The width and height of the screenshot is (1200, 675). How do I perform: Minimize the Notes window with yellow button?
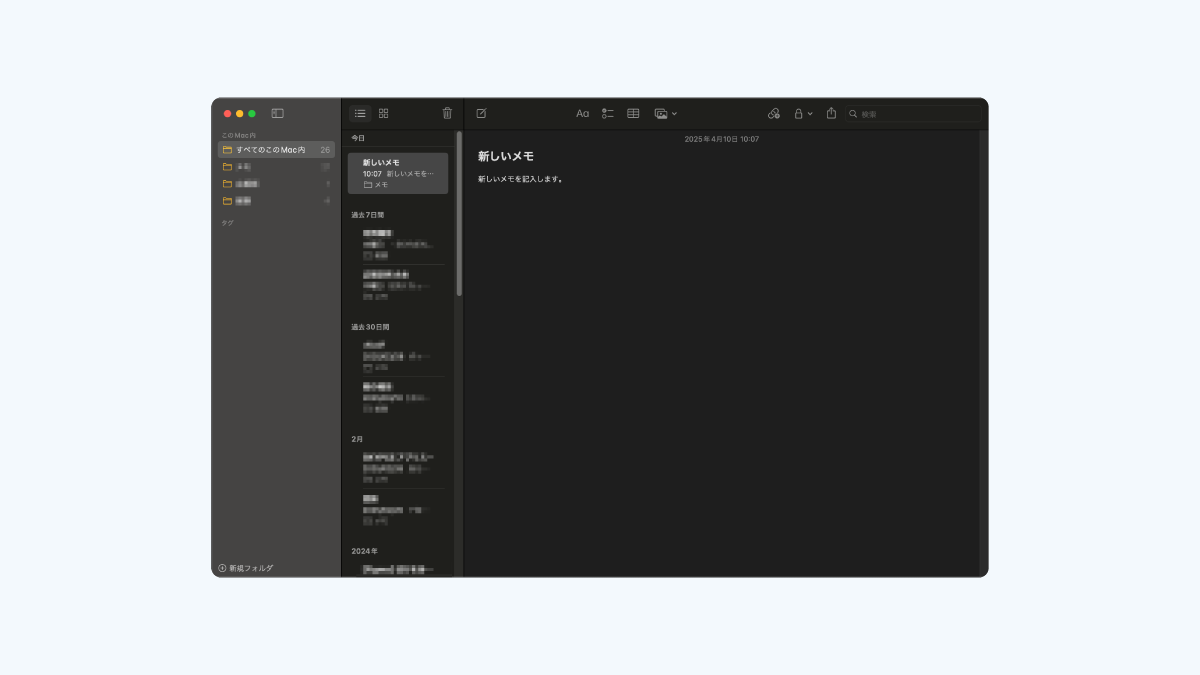pos(240,114)
